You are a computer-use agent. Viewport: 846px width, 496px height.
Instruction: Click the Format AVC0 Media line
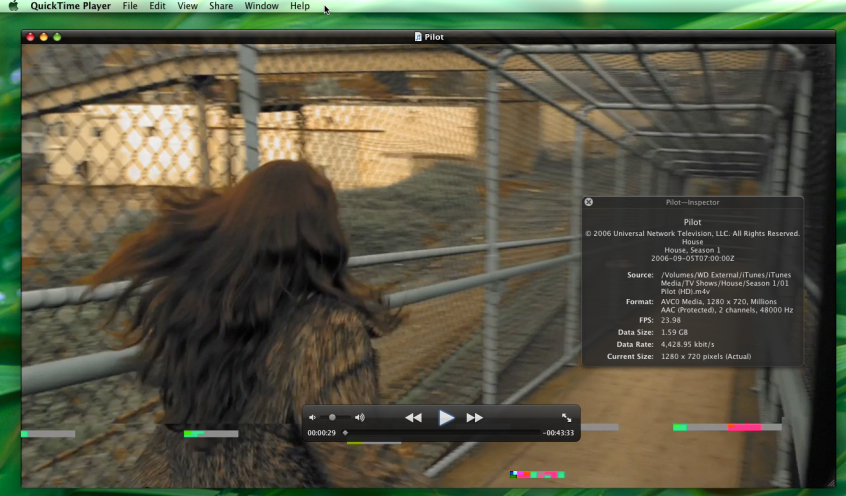(719, 302)
